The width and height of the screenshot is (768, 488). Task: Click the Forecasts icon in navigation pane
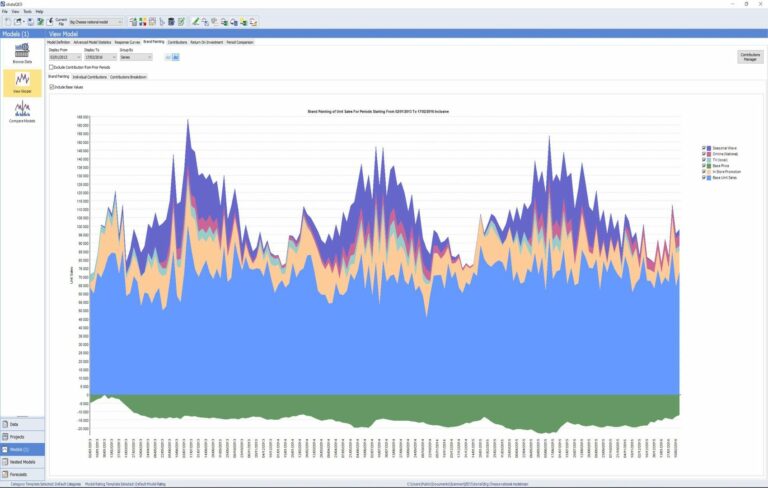pyautogui.click(x=5, y=474)
